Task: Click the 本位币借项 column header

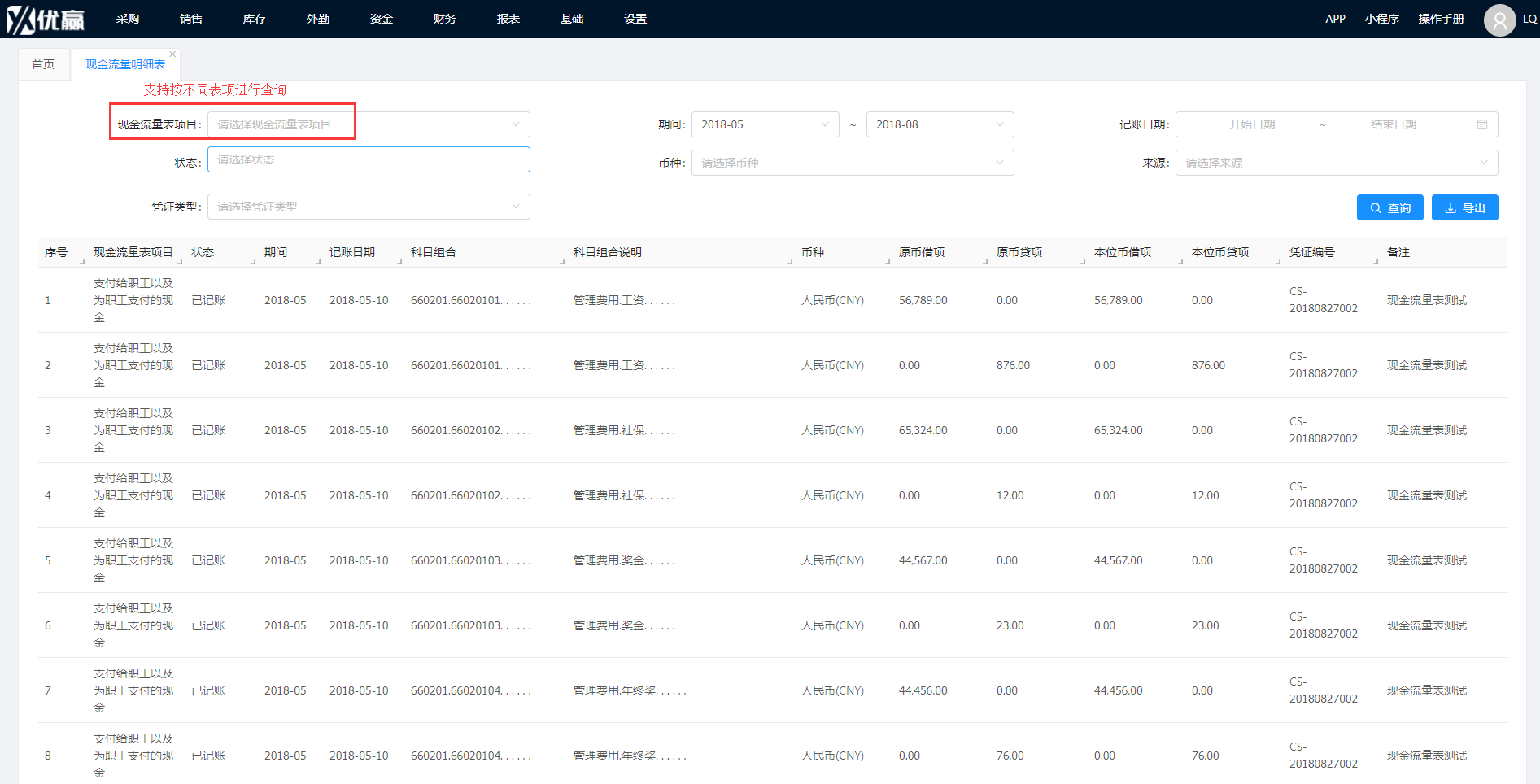Action: [1123, 252]
